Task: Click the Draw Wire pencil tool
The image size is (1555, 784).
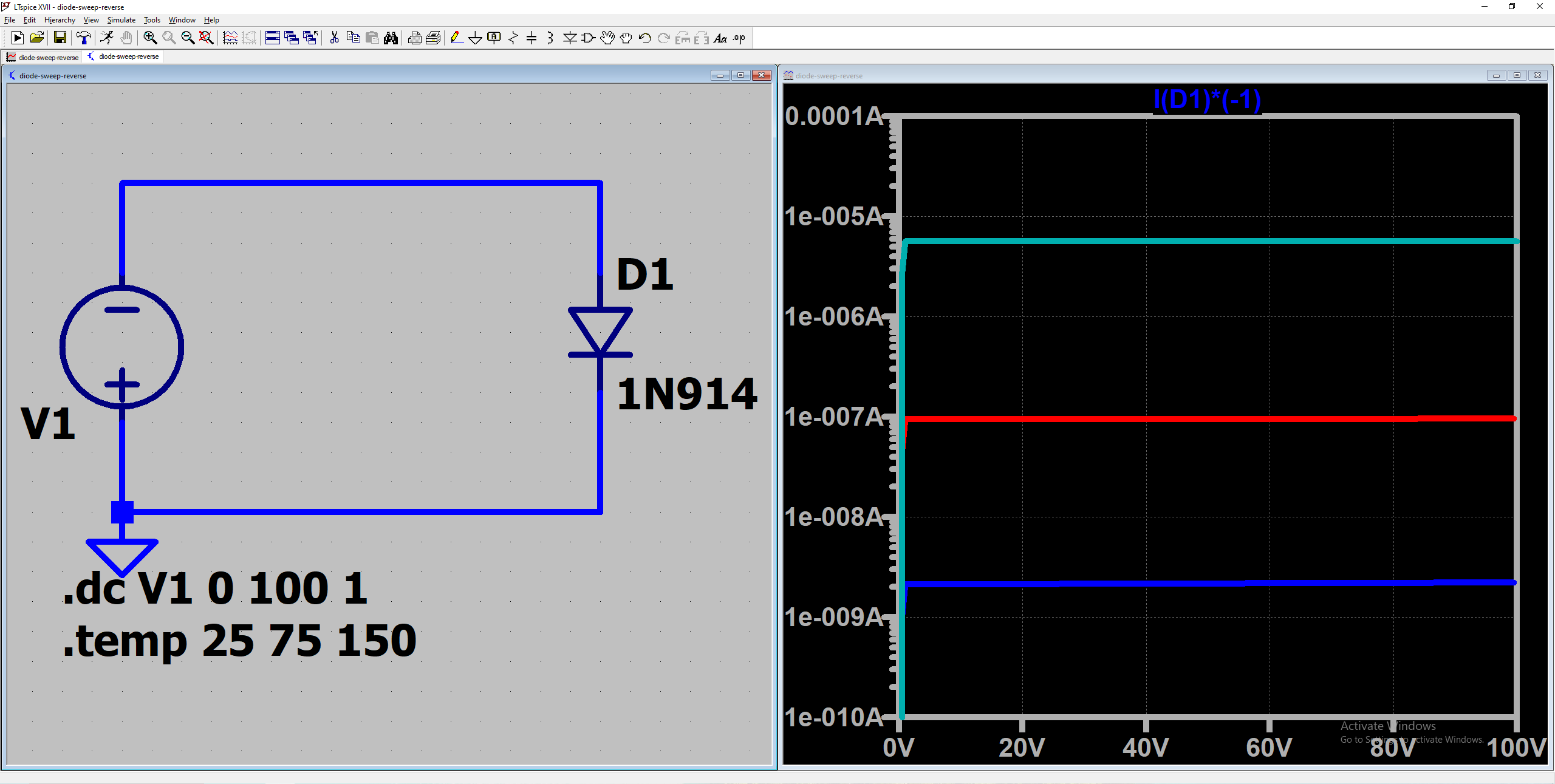Action: point(456,38)
